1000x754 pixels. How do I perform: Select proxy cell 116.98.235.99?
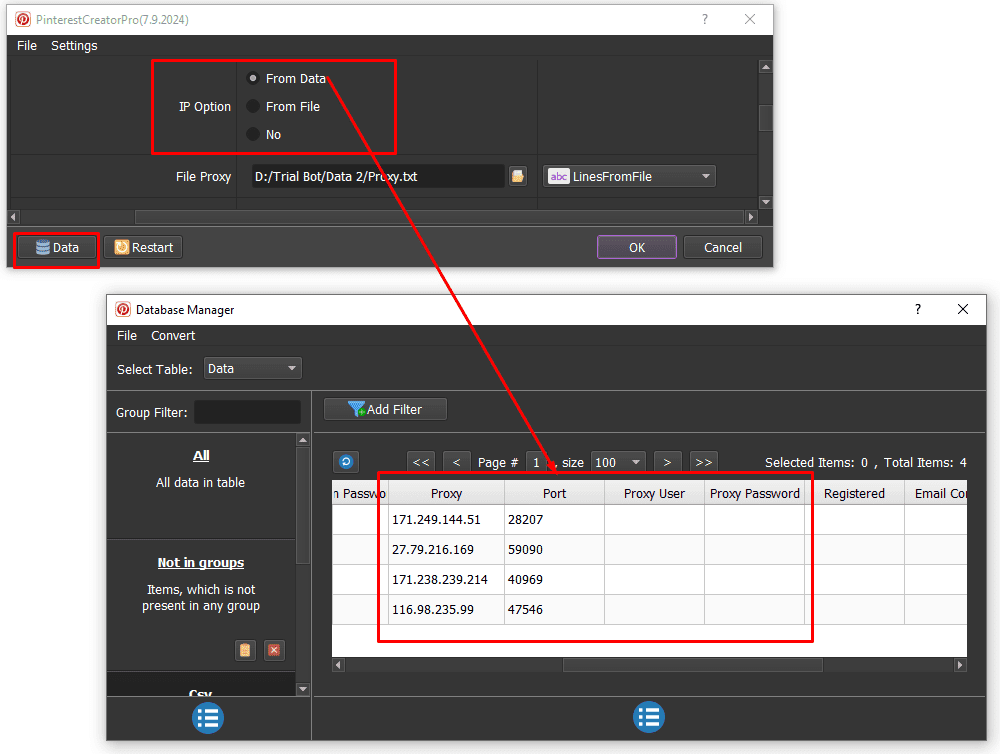coord(446,609)
